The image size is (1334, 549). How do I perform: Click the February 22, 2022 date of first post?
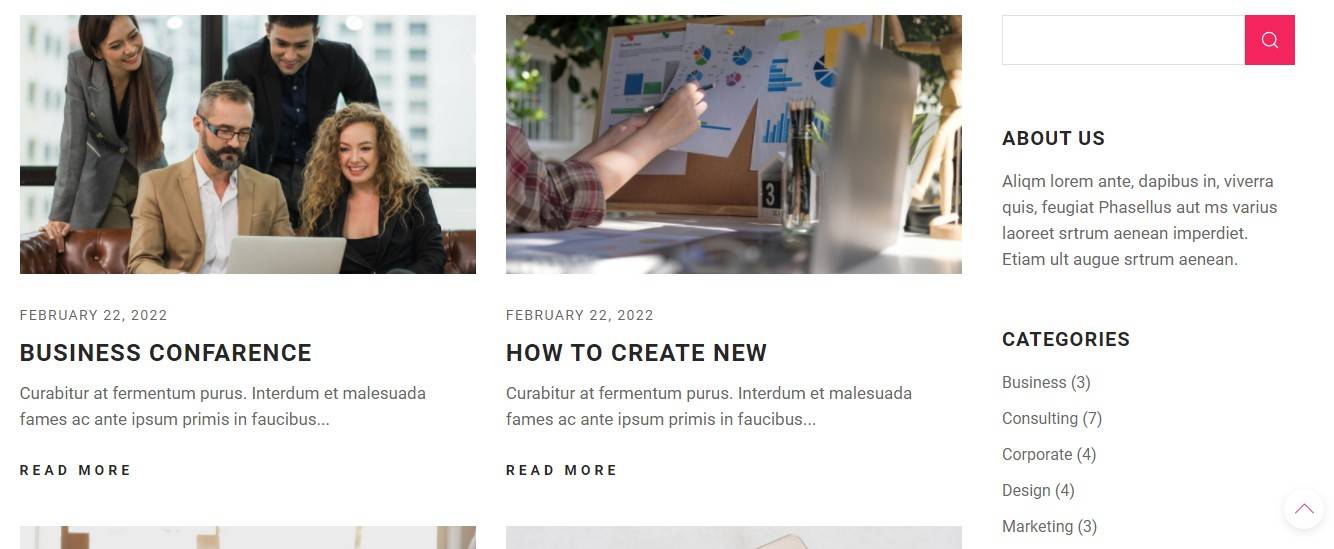[x=94, y=315]
